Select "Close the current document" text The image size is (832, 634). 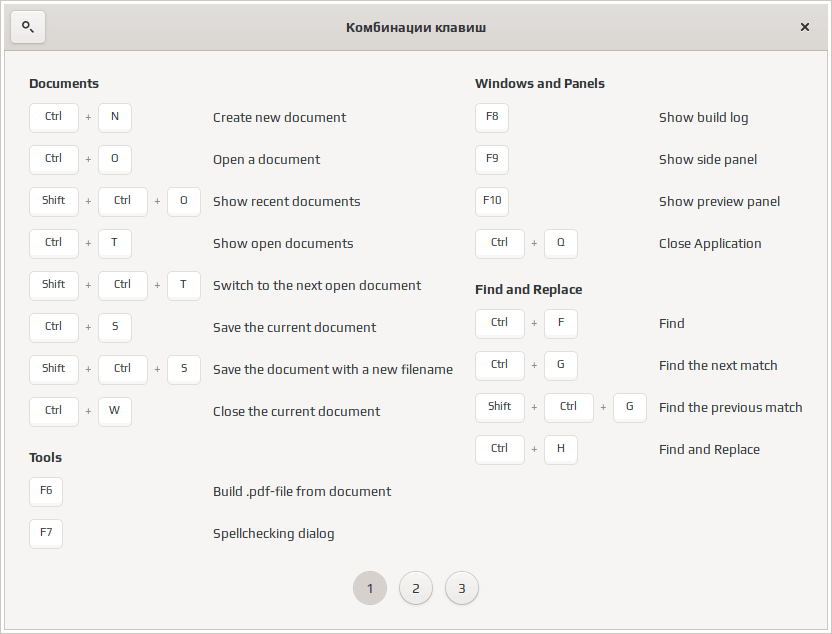click(297, 411)
